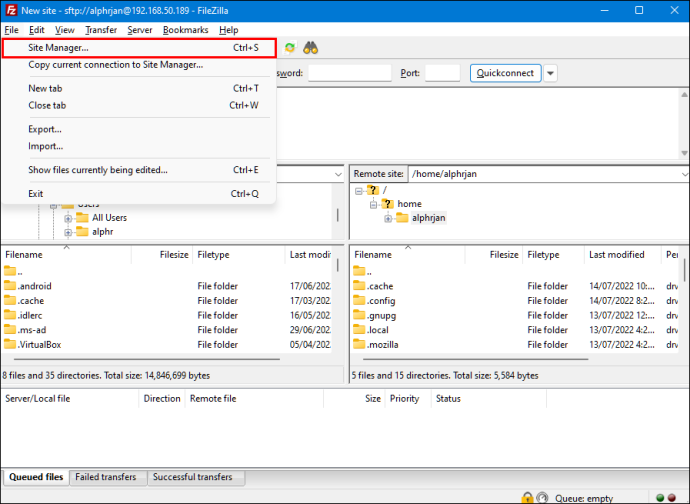690x504 pixels.
Task: Choose Close tab menu entry
Action: [x=139, y=105]
